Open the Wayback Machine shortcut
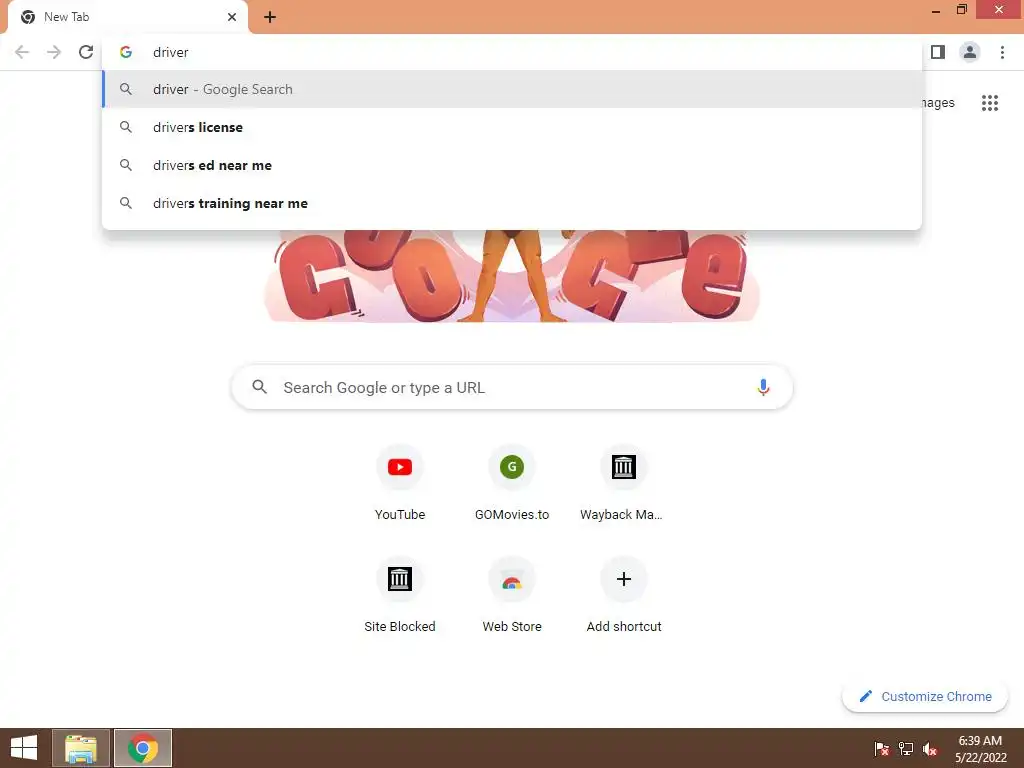The image size is (1024, 768). coord(624,483)
